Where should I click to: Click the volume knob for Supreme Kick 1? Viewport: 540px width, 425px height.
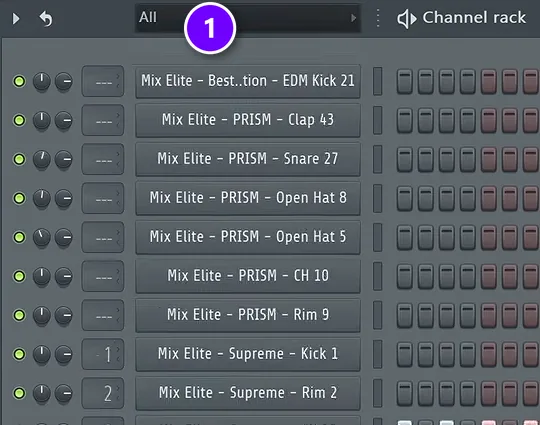click(x=64, y=354)
